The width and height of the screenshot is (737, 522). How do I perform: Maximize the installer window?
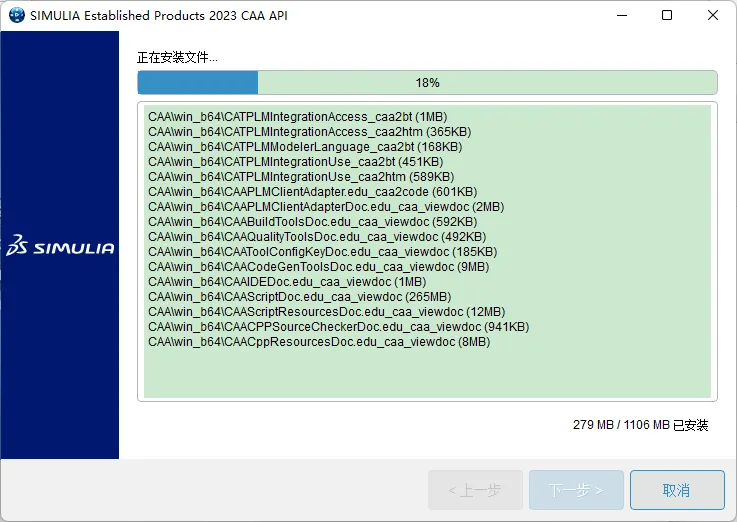(666, 15)
